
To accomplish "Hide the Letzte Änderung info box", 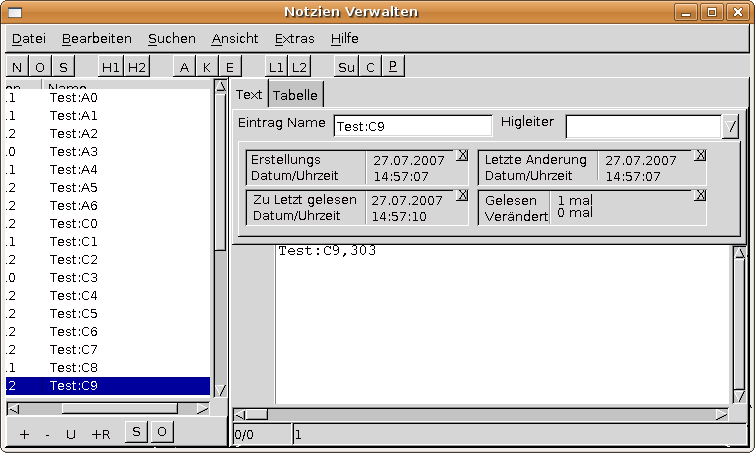I will click(699, 155).
